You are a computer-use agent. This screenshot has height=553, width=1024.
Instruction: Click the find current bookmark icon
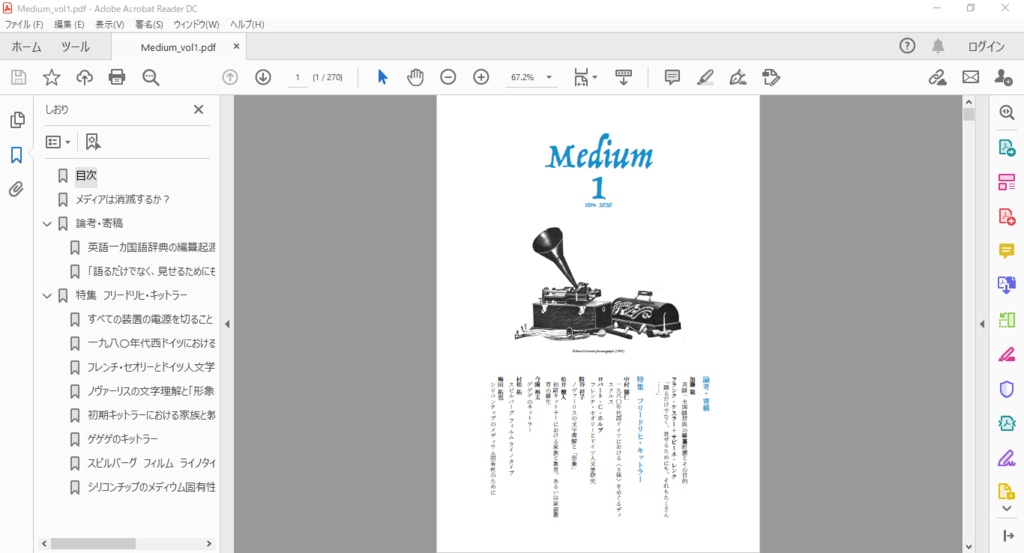[93, 142]
